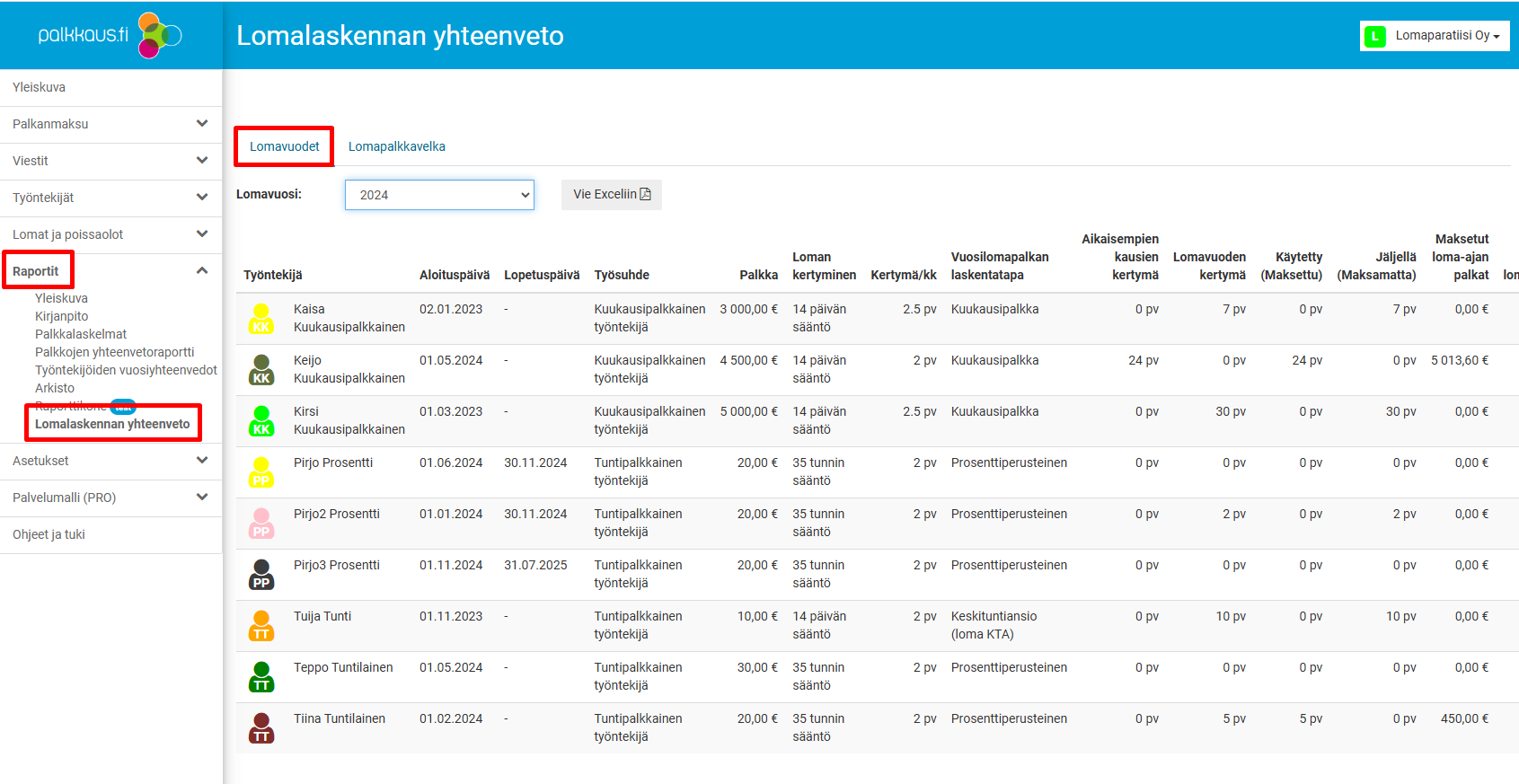Open Yleiskuva under Raportit
The image size is (1519, 784).
[x=61, y=298]
